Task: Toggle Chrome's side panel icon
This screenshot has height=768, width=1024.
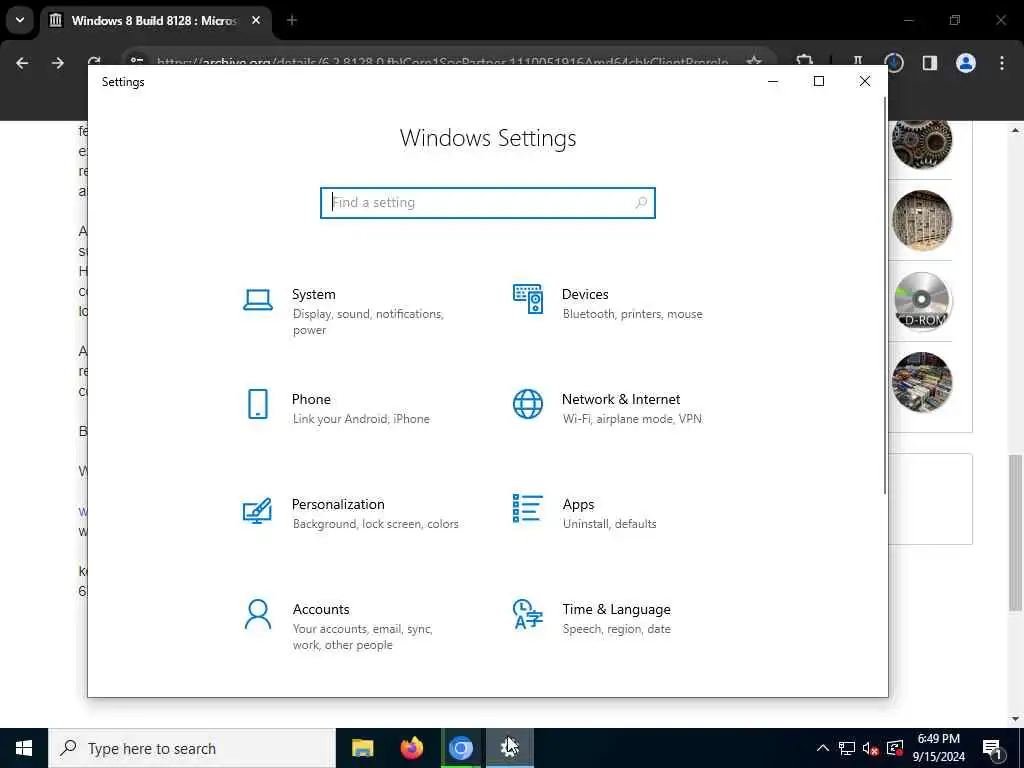Action: pos(930,63)
